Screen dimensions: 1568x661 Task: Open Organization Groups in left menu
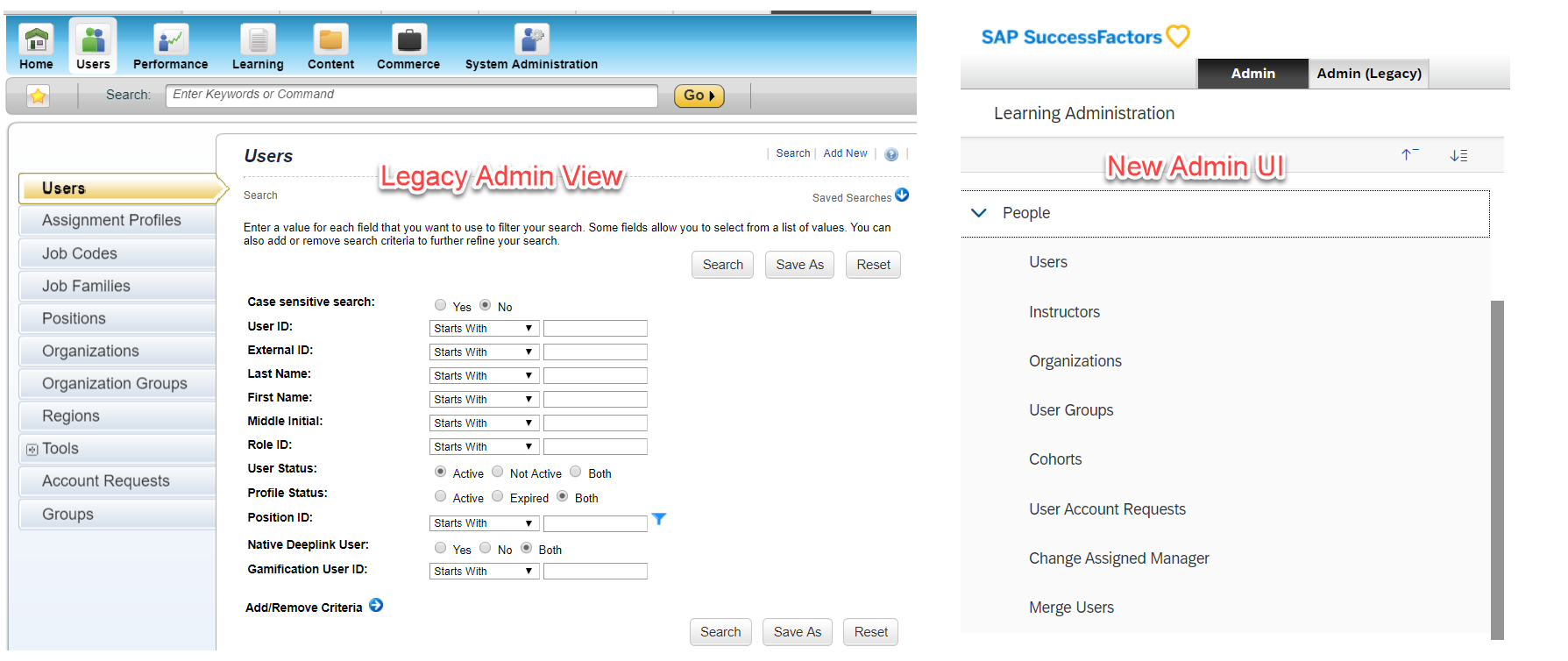tap(117, 383)
